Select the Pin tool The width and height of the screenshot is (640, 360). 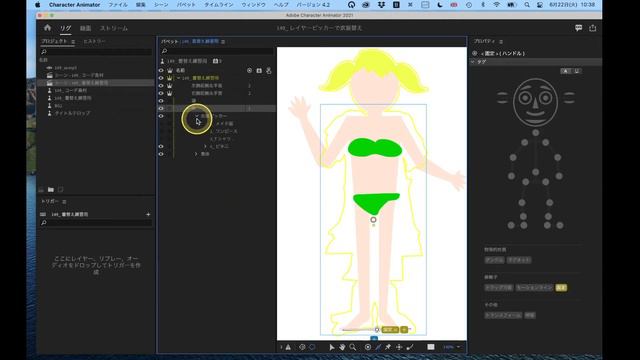[x=388, y=347]
